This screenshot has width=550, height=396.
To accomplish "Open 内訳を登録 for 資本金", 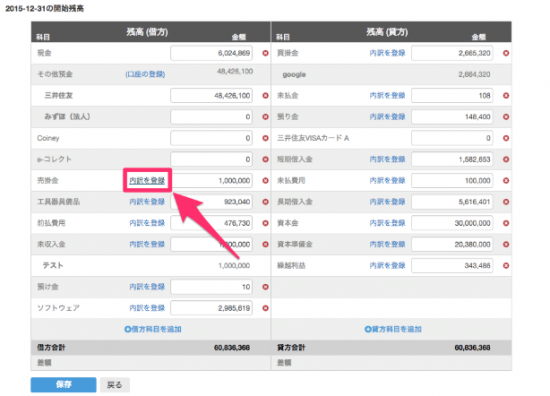I will [x=388, y=223].
